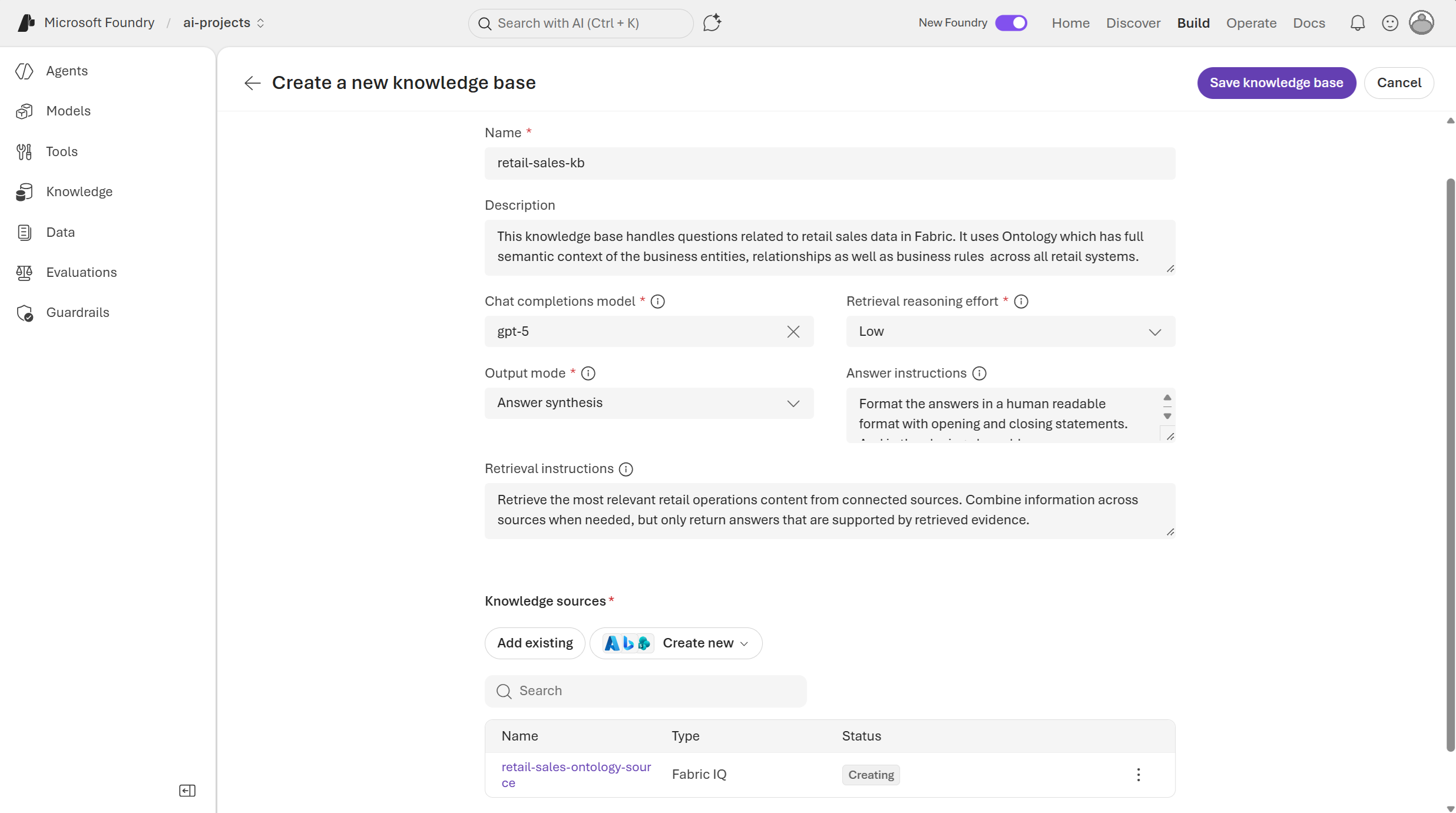Click the Add existing button
1456x813 pixels.
point(535,643)
